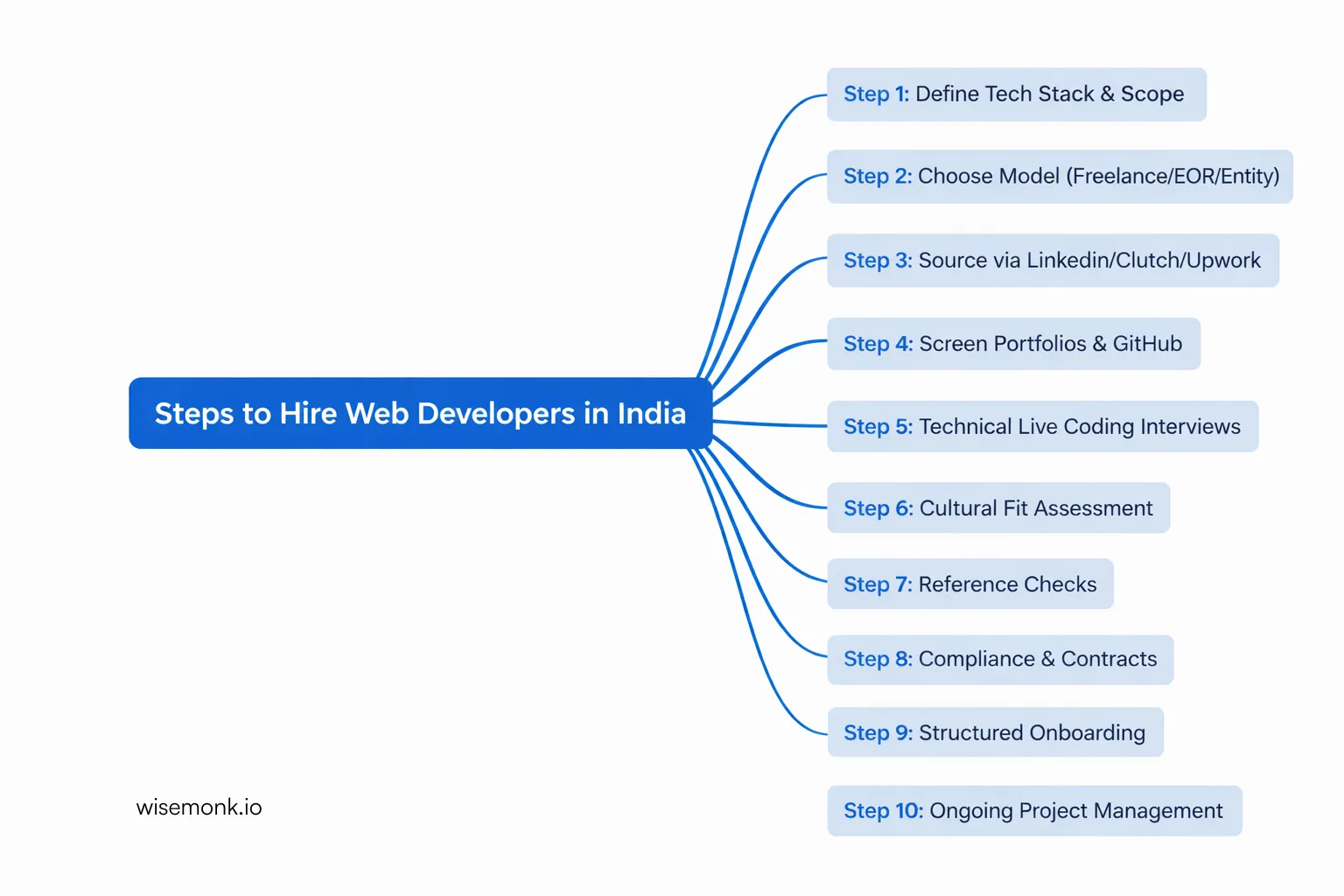
Task: Select the central node 'Steps to Hire Web Developers in India'
Action: coord(421,413)
